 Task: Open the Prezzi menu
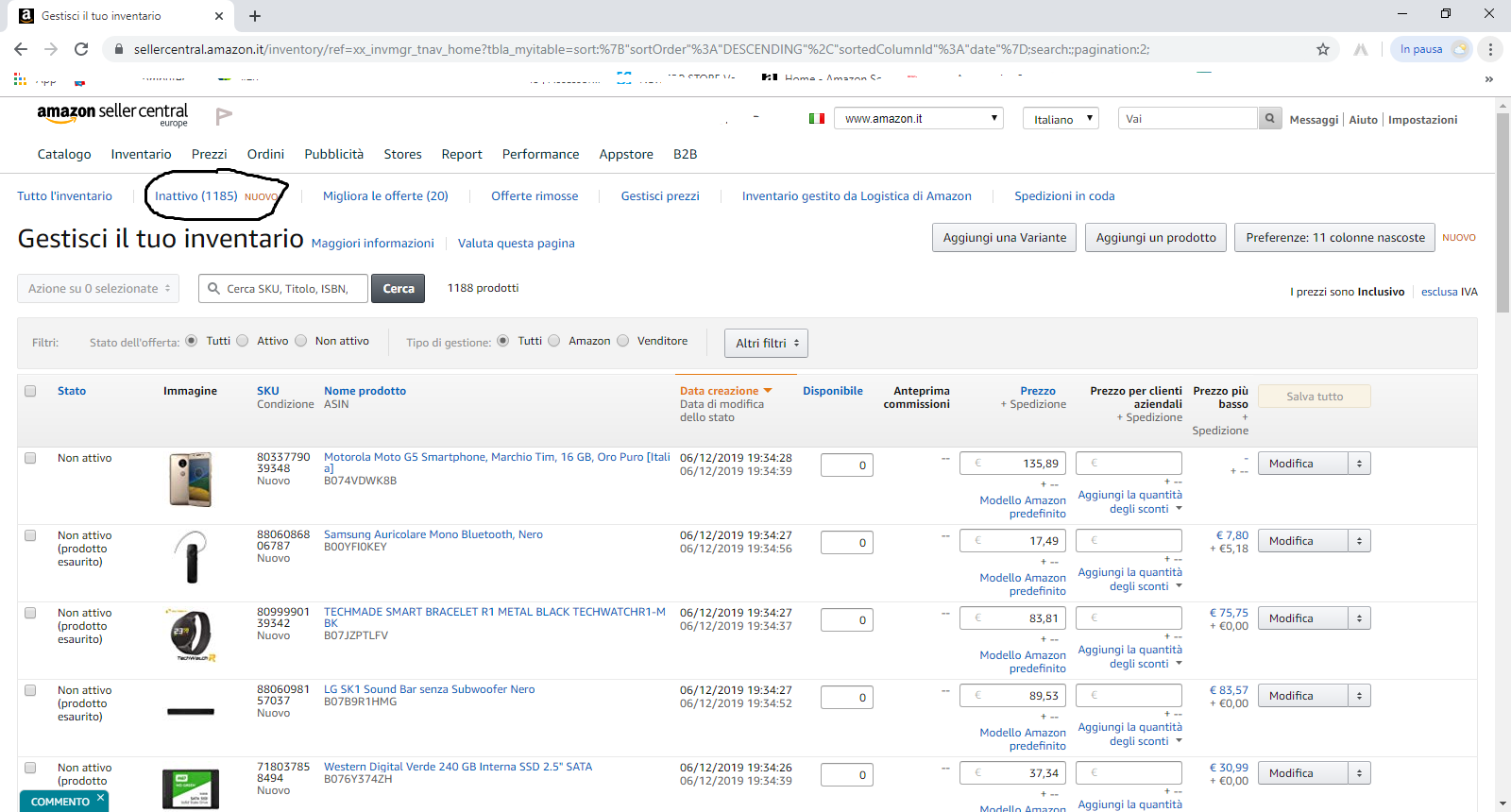(x=209, y=154)
